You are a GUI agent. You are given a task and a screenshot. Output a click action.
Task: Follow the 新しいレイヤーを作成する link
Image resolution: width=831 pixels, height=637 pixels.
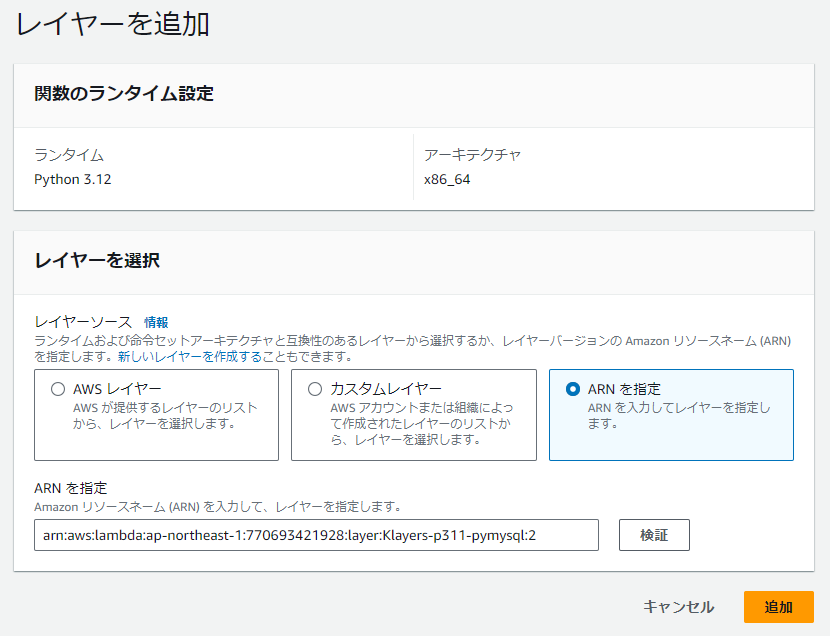tap(190, 357)
